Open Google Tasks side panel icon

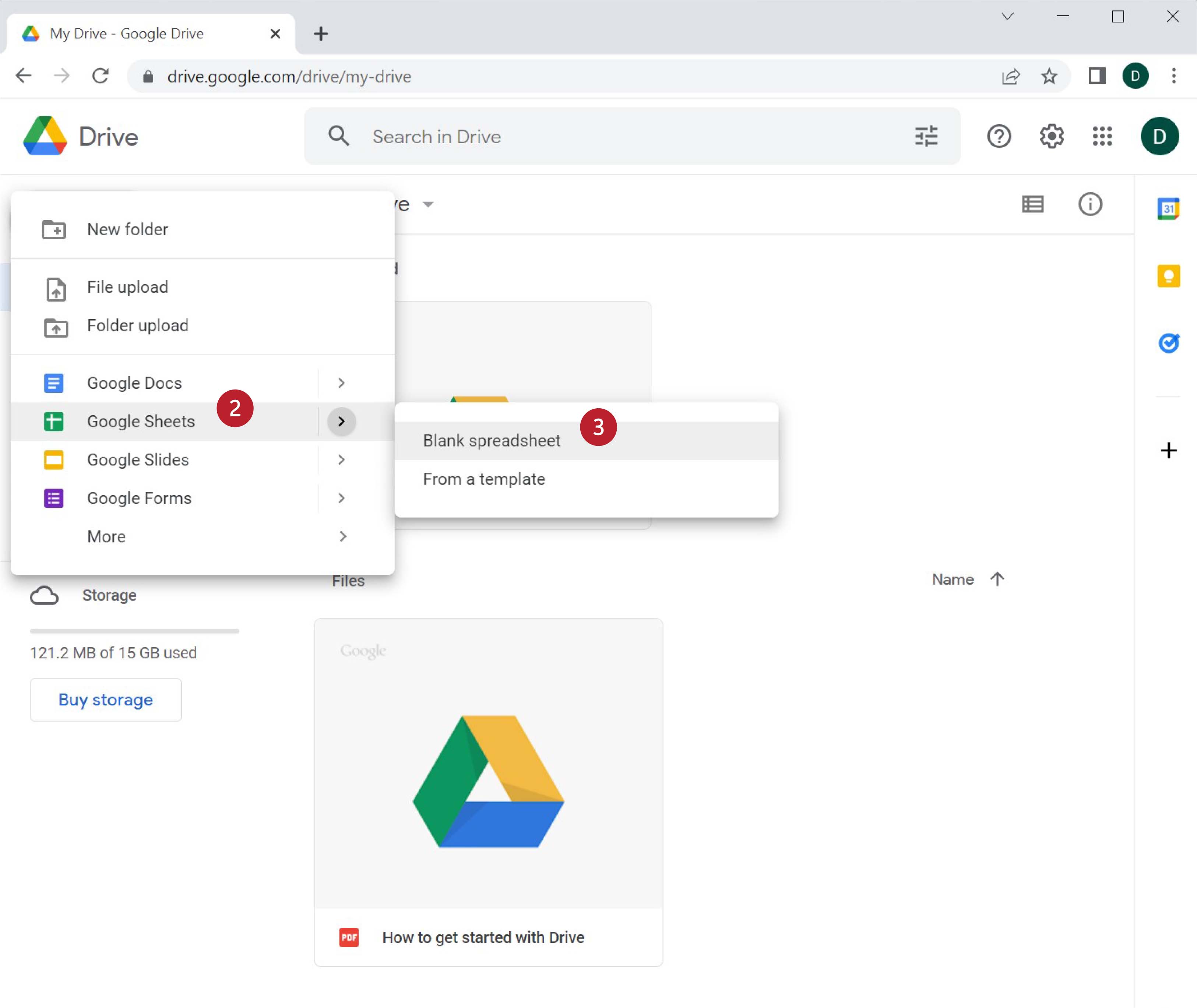(1168, 343)
